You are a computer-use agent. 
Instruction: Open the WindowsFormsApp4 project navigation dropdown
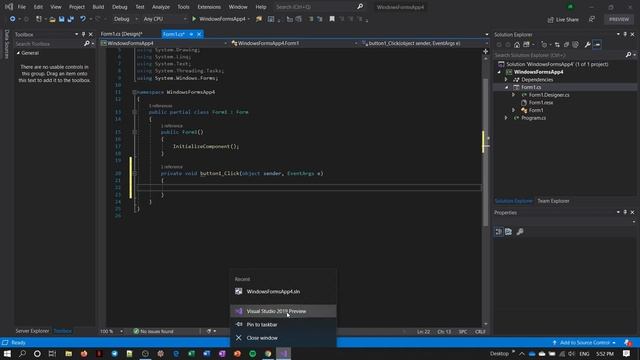coord(164,43)
